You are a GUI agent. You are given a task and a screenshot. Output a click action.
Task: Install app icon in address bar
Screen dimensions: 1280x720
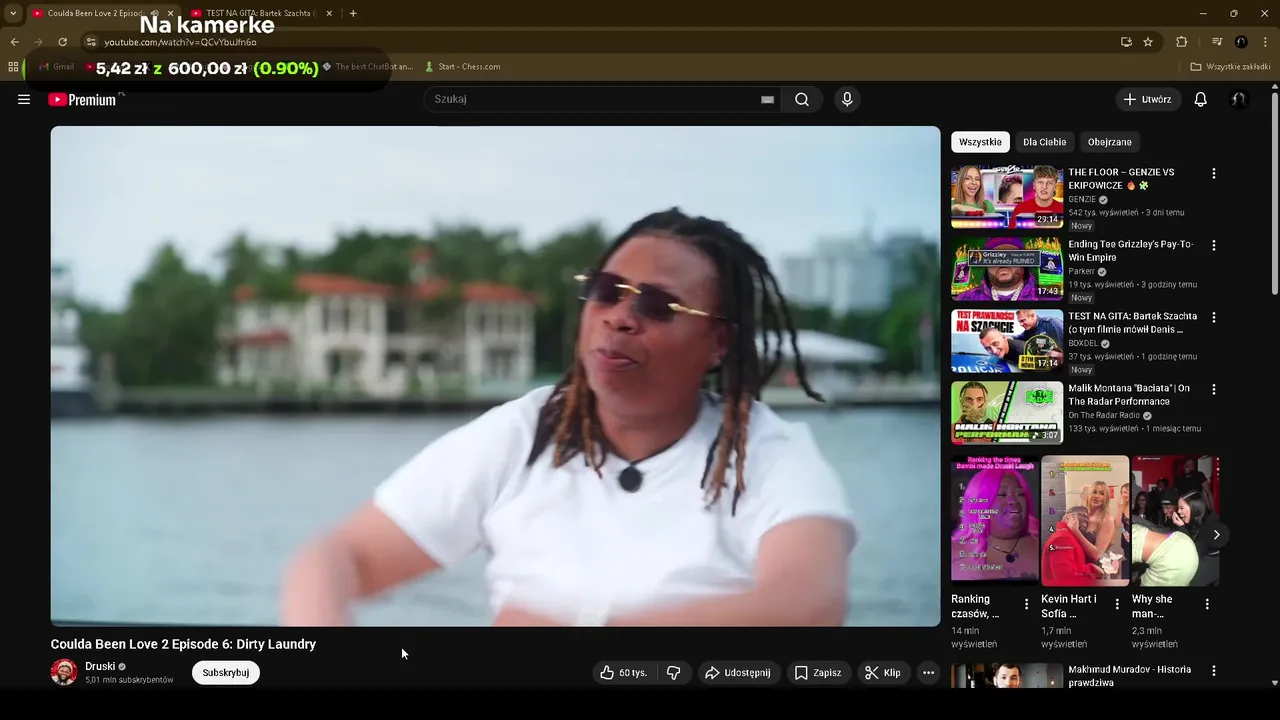pyautogui.click(x=1126, y=42)
